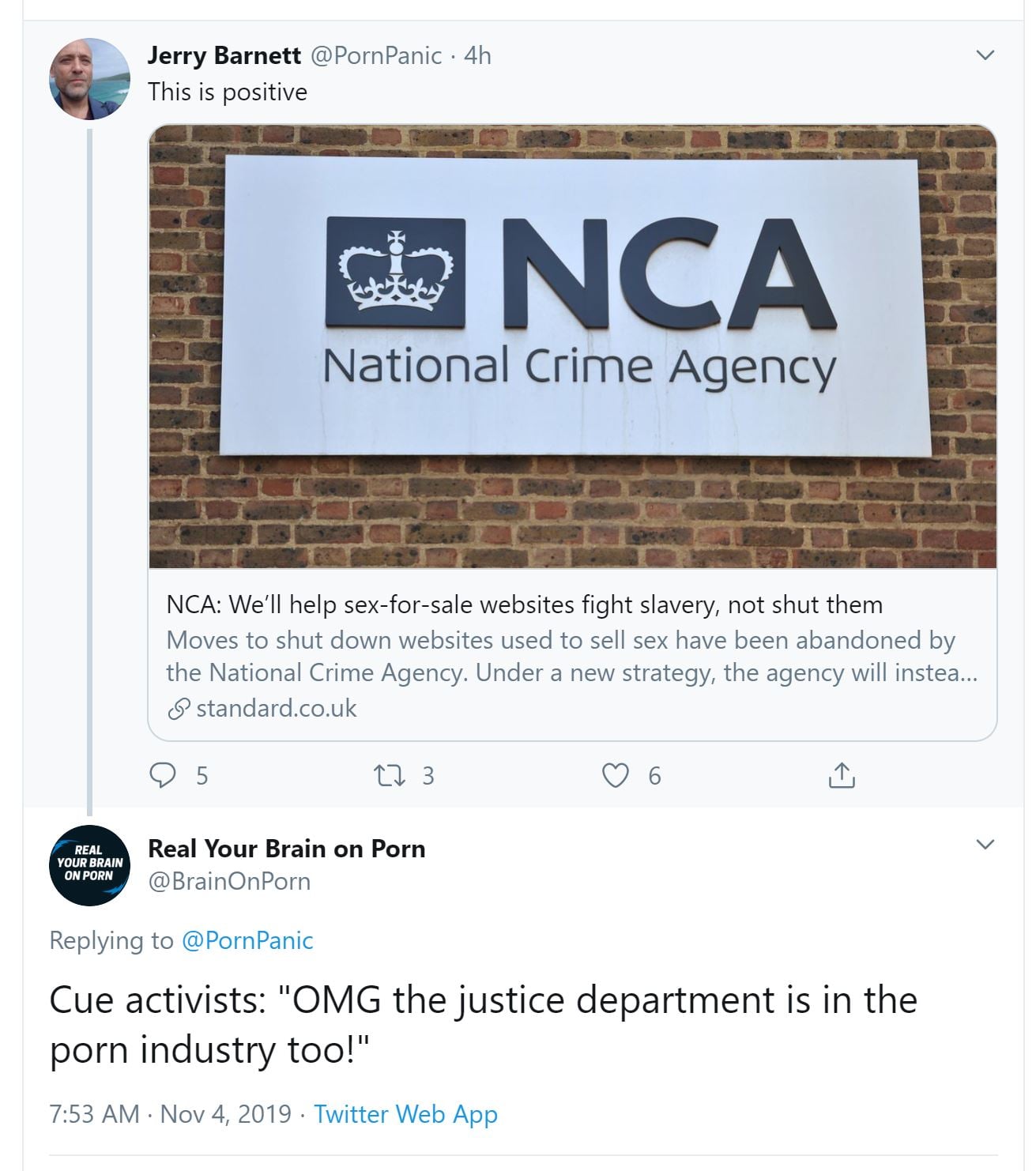Click the Twitter Web App source link
1036x1171 pixels.
click(x=405, y=1114)
